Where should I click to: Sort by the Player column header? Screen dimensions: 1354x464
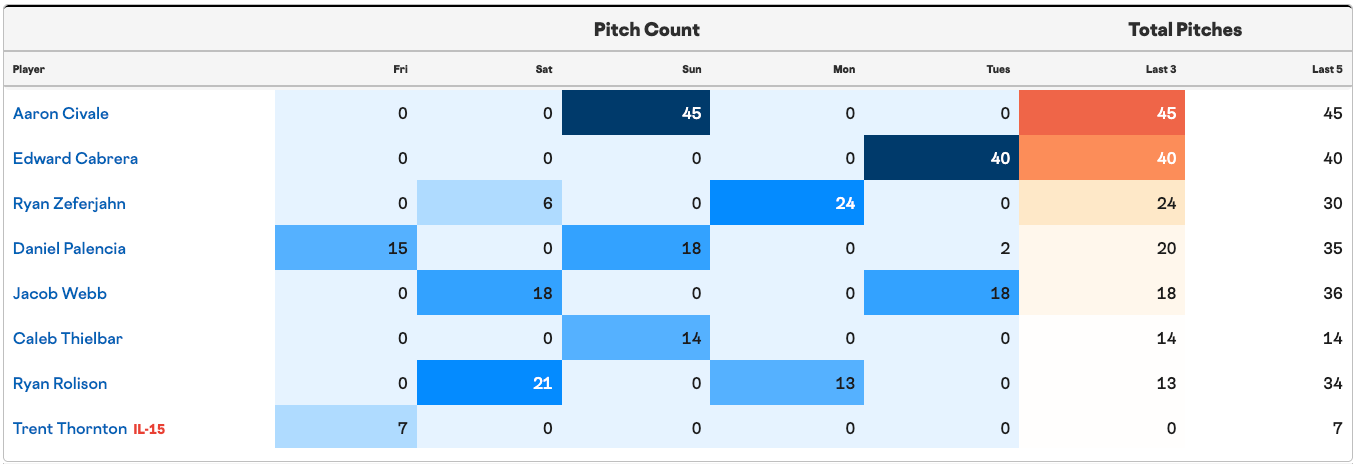(x=29, y=69)
